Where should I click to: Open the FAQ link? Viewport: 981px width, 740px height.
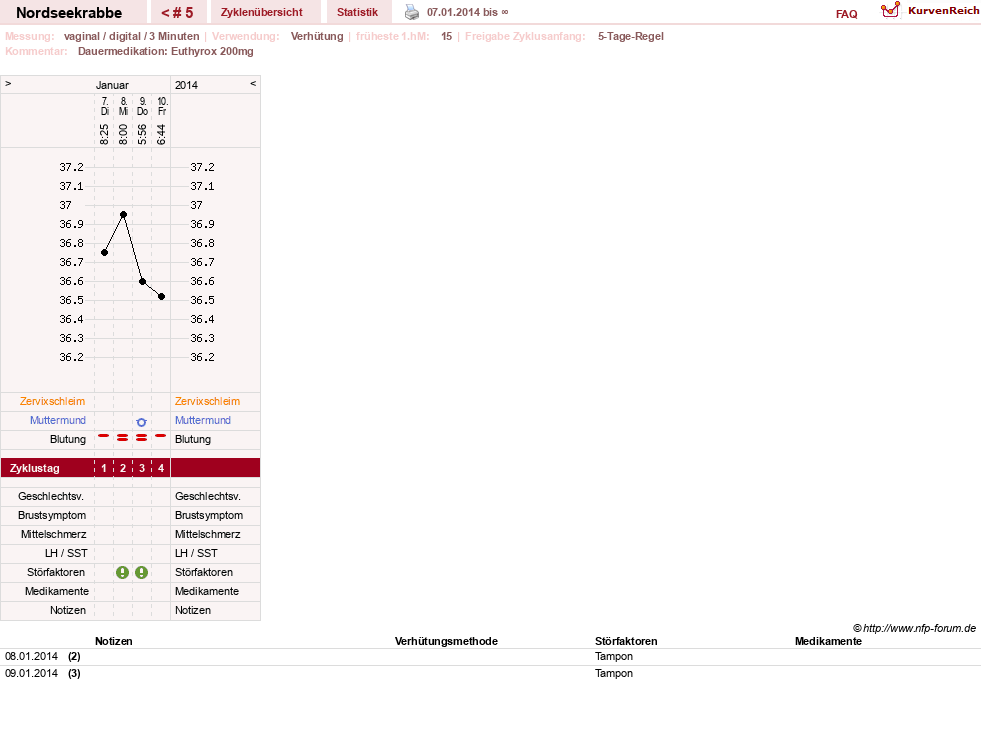[x=846, y=14]
